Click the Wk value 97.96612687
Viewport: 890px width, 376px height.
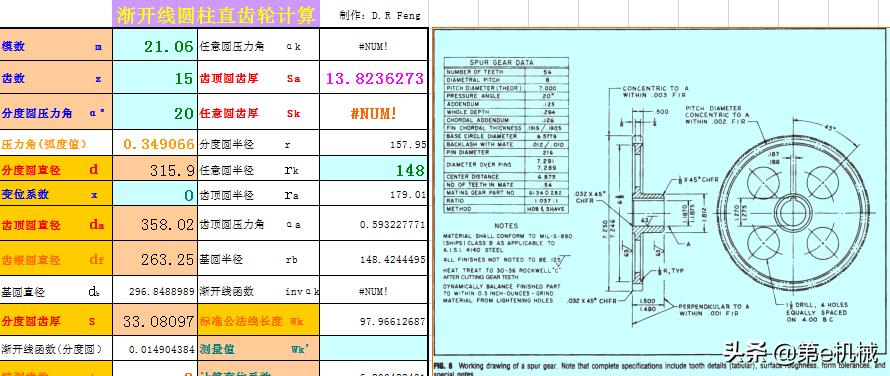click(x=373, y=320)
